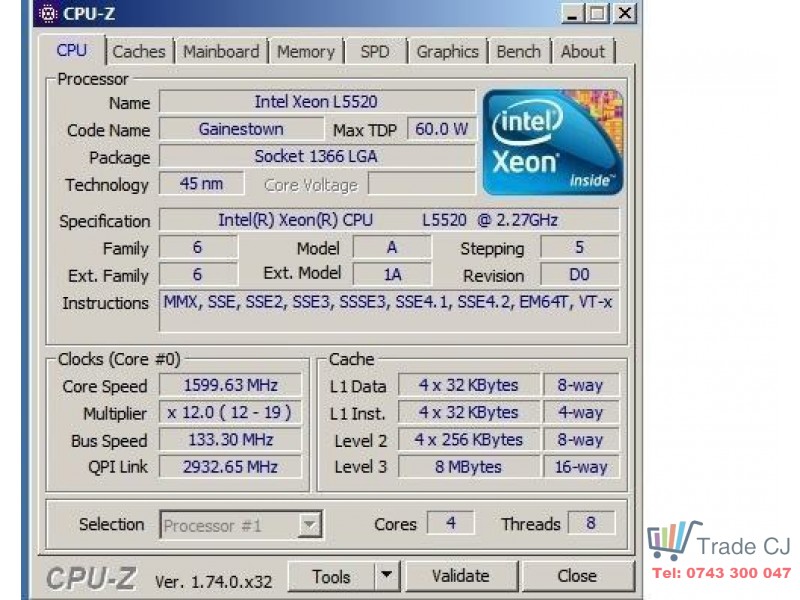Click the Level 3 associativity 16-way

tap(581, 467)
